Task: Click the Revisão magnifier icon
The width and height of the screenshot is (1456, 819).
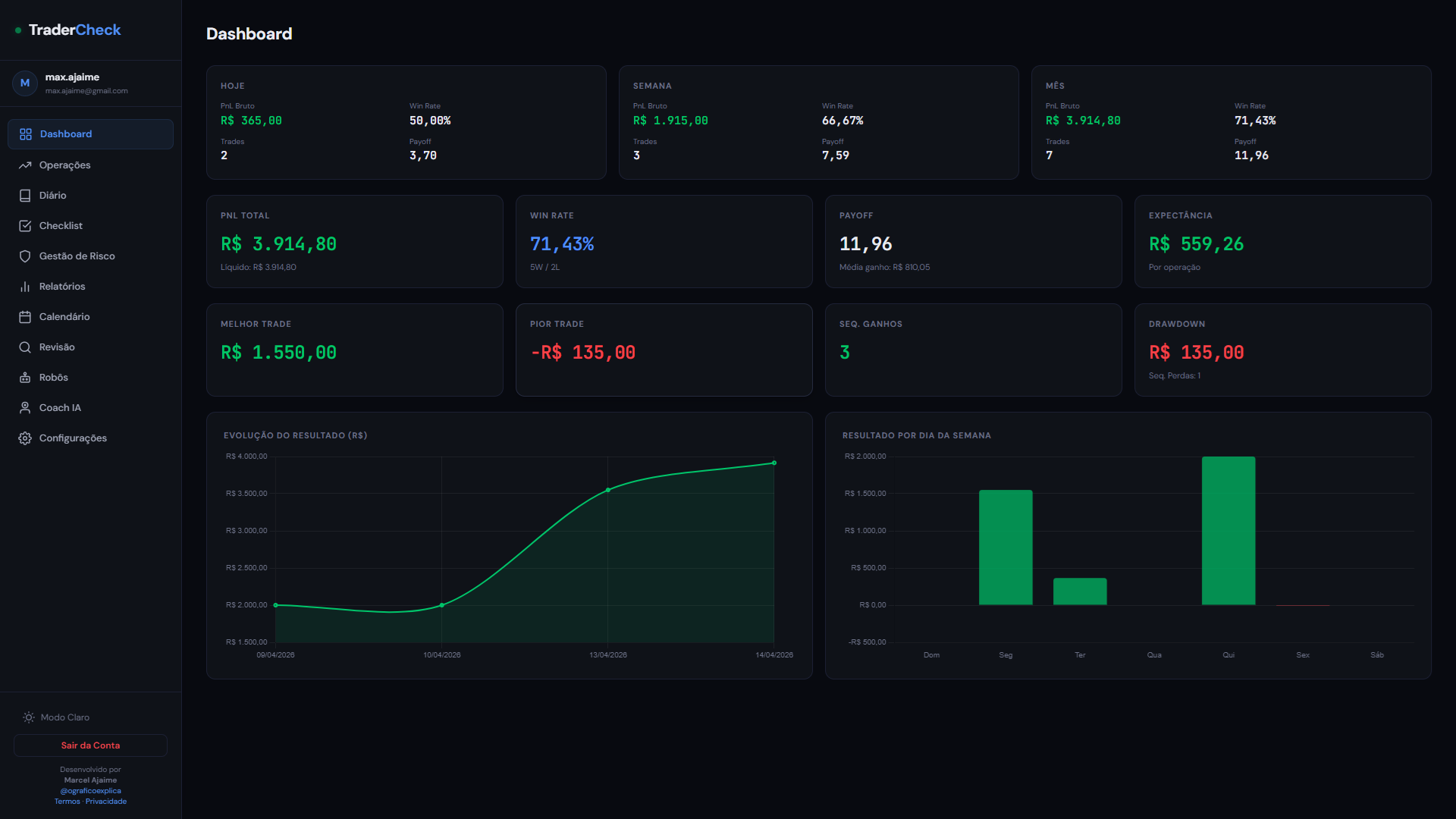Action: (x=25, y=347)
